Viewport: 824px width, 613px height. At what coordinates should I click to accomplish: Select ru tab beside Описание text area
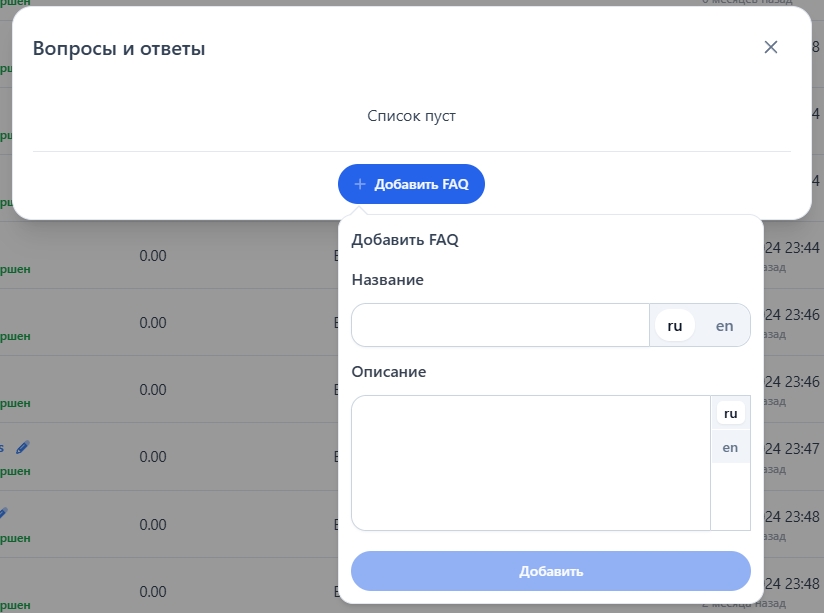[x=730, y=413]
